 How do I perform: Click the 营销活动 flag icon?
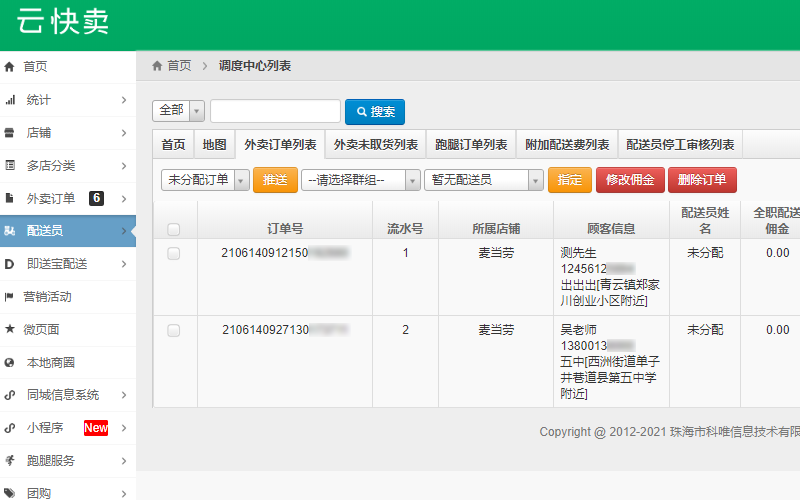[x=9, y=297]
